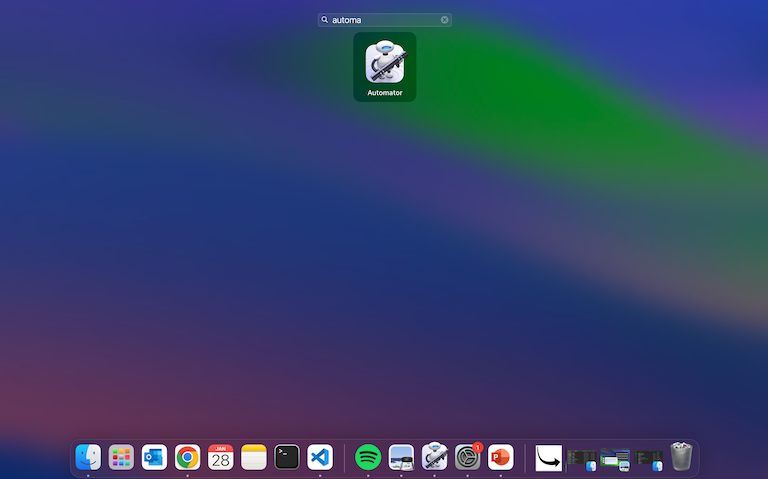Launch Microsoft Outlook from the Dock
The width and height of the screenshot is (768, 479).
(154, 457)
